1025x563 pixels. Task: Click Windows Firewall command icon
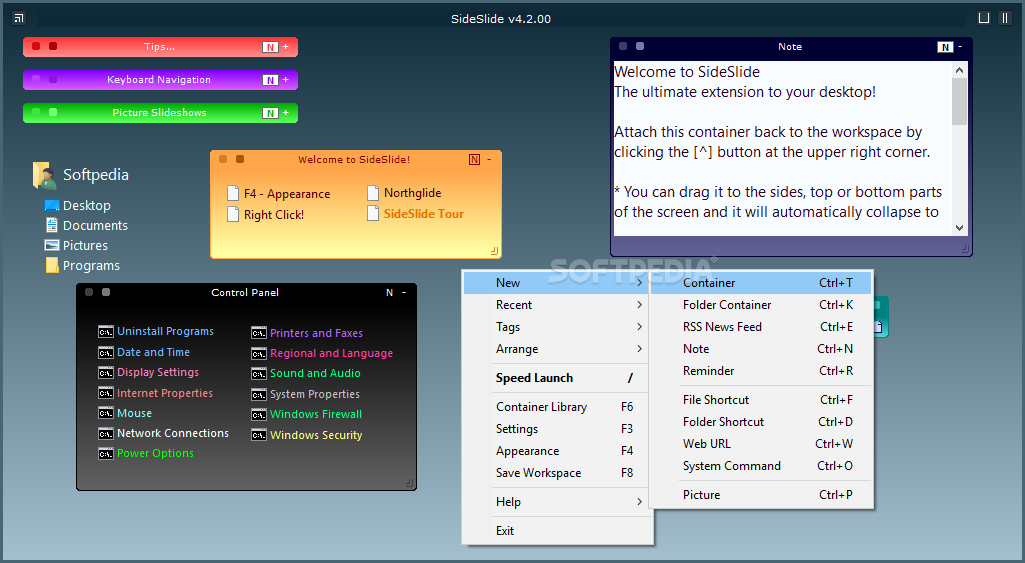pos(259,415)
